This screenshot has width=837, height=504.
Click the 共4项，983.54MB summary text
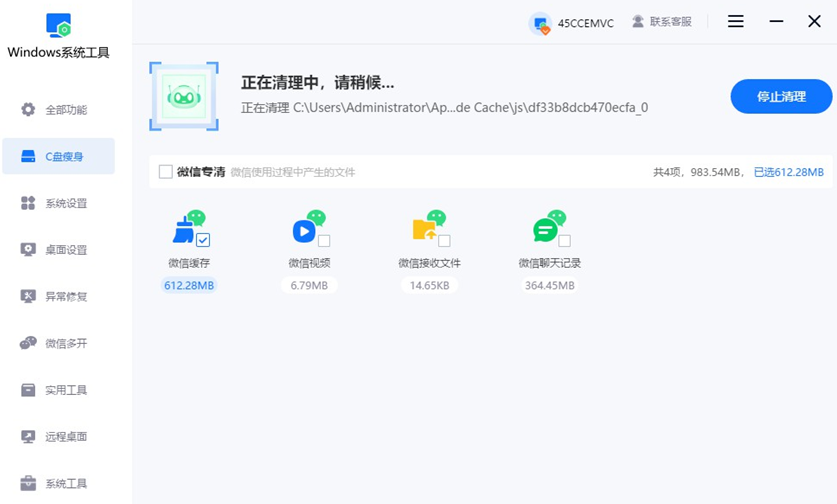697,172
